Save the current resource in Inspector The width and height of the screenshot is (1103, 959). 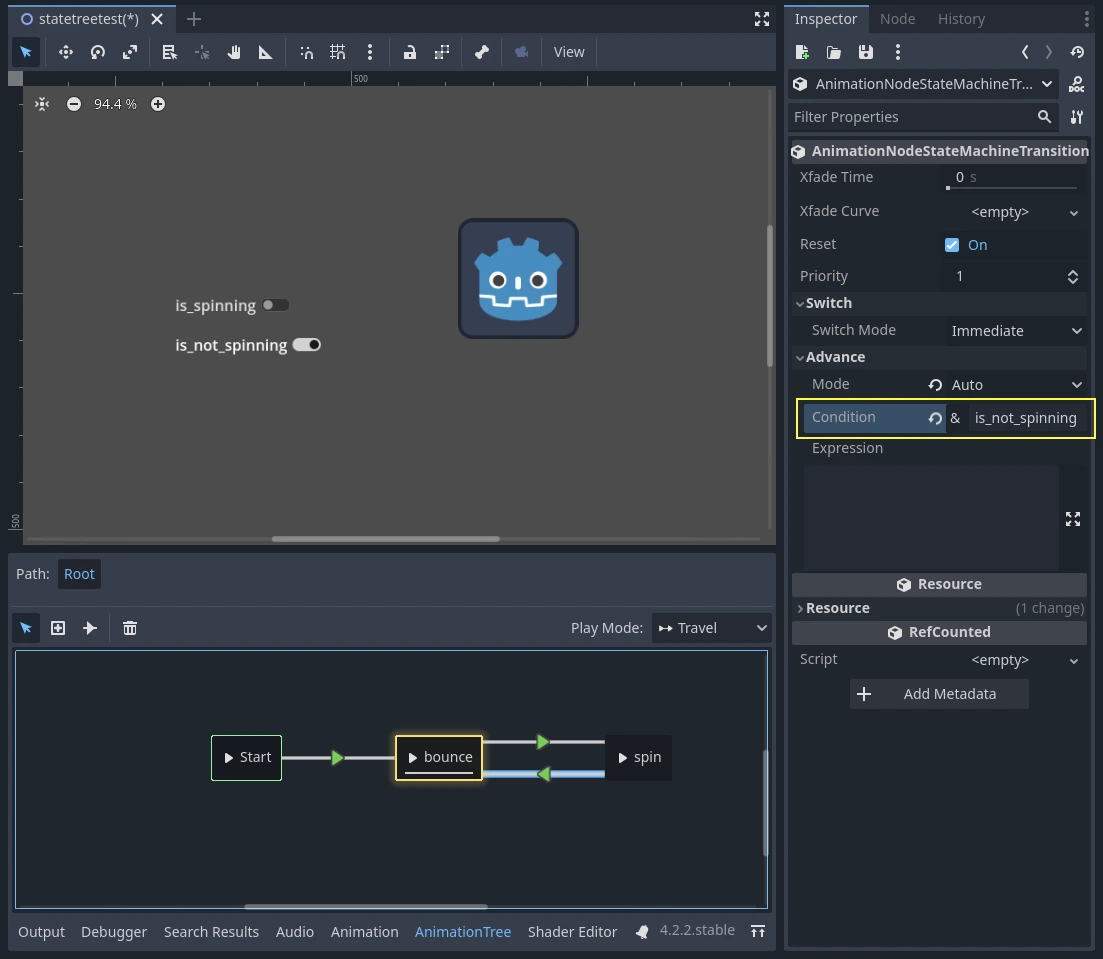click(866, 52)
